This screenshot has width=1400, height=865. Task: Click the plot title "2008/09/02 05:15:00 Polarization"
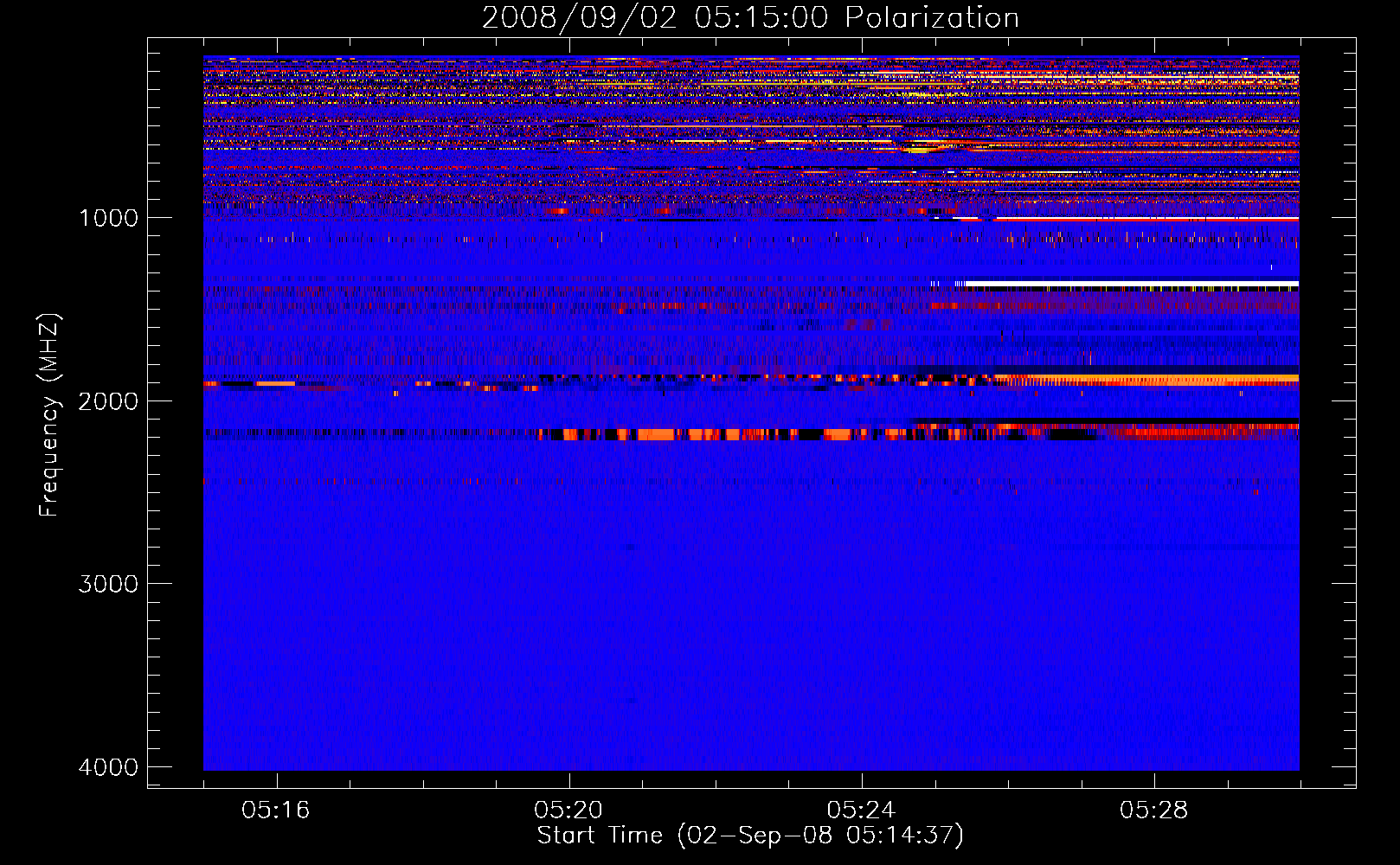(750, 17)
